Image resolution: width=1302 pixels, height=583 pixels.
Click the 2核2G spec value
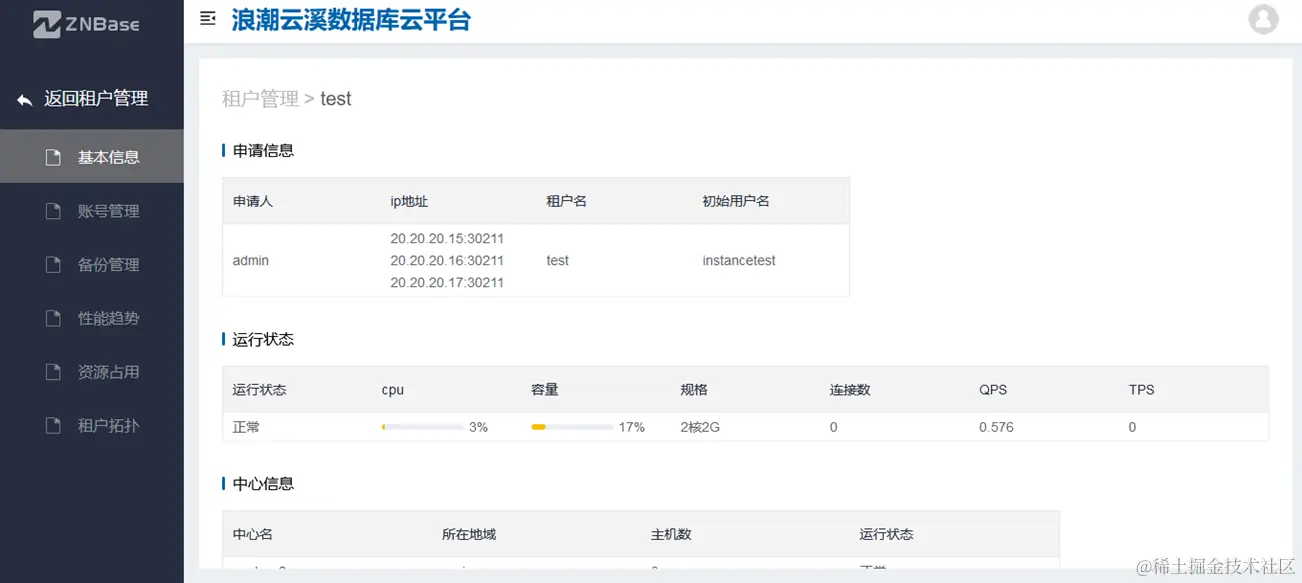700,427
